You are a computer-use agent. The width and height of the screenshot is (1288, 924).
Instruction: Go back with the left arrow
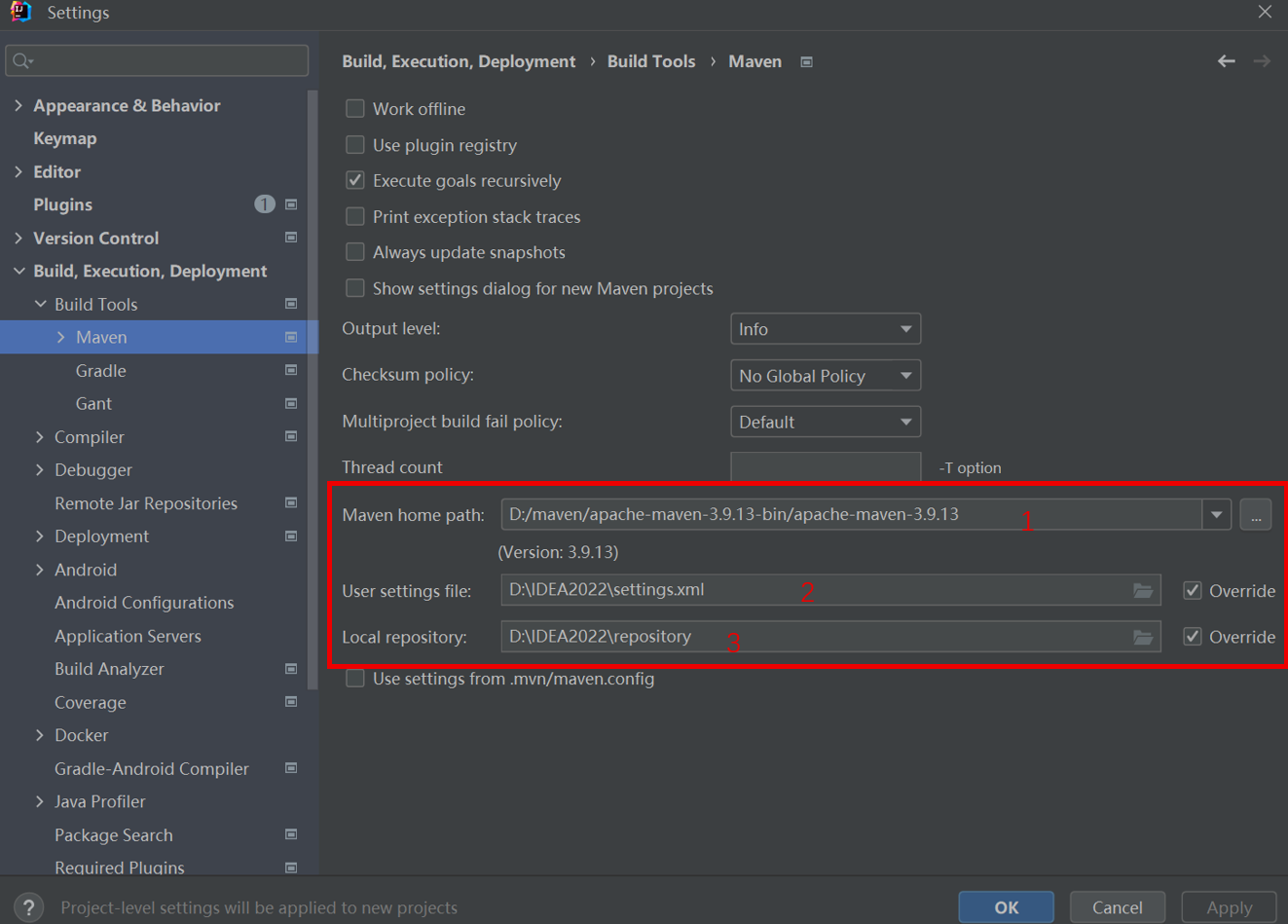coord(1227,61)
